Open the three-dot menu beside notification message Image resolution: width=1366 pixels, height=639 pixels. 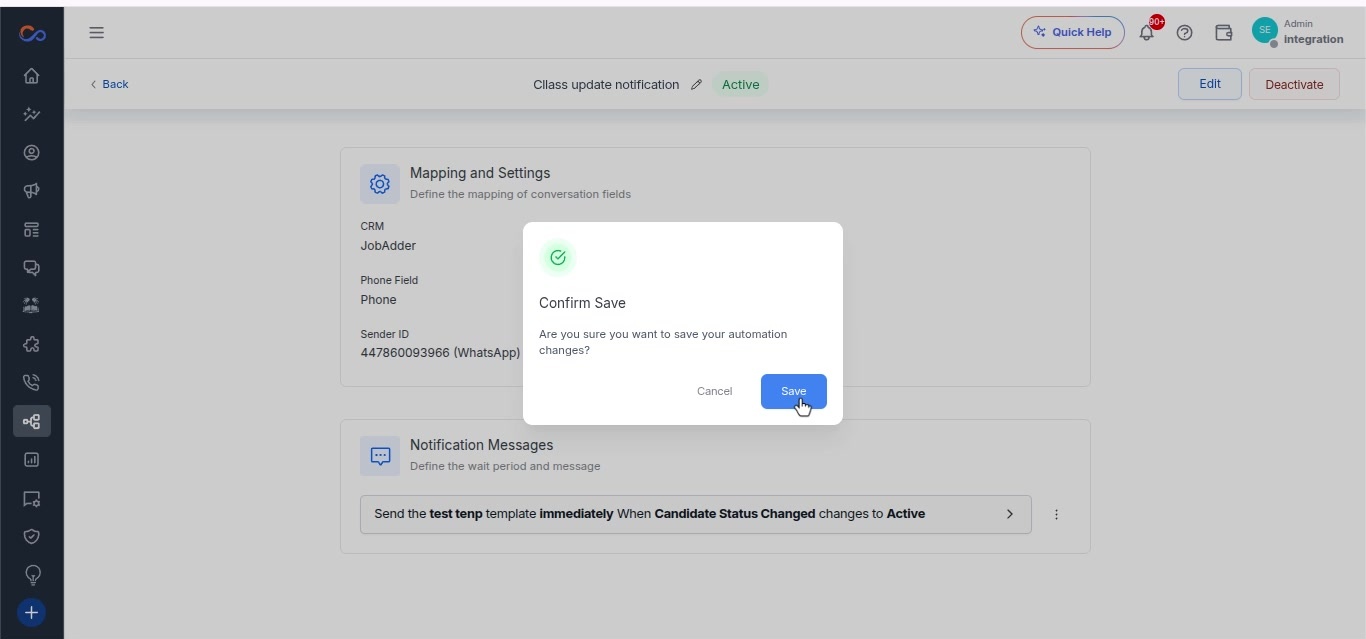pyautogui.click(x=1056, y=514)
